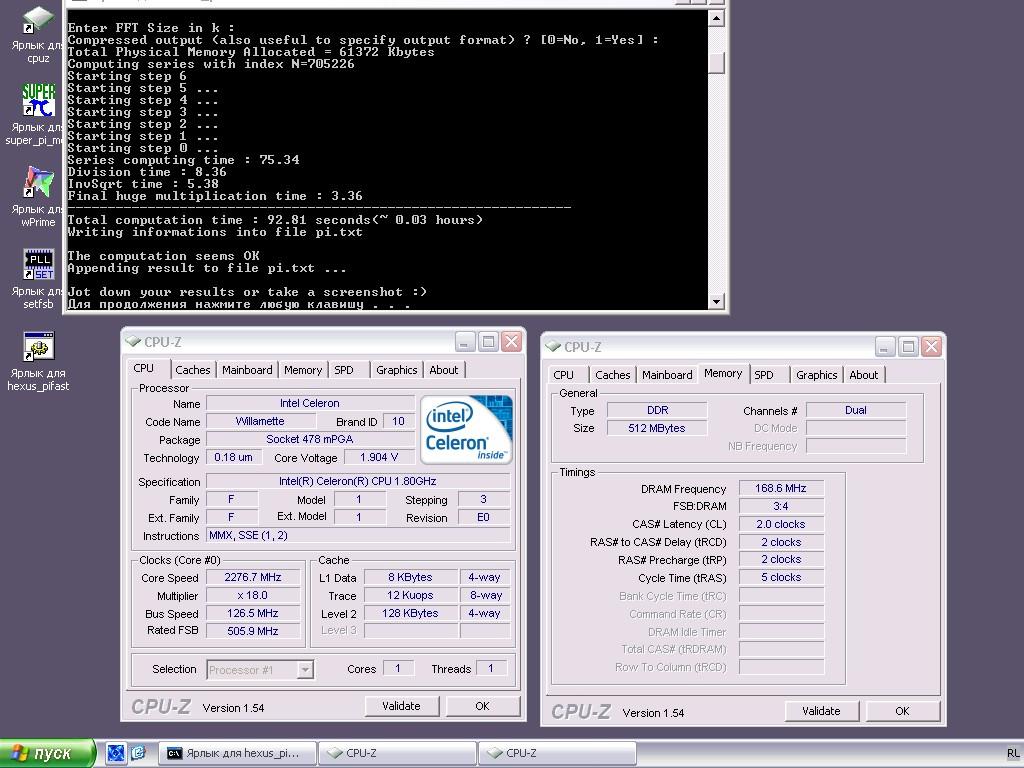Viewport: 1024px width, 768px height.
Task: Click the Channels # value Dual
Action: [856, 410]
